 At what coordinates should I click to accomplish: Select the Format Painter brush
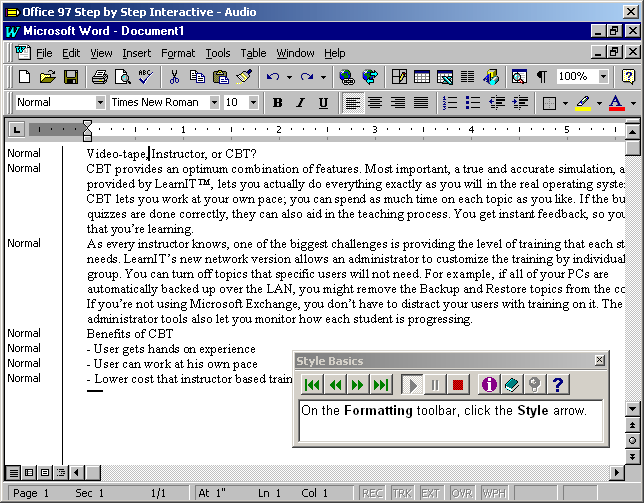[x=244, y=77]
